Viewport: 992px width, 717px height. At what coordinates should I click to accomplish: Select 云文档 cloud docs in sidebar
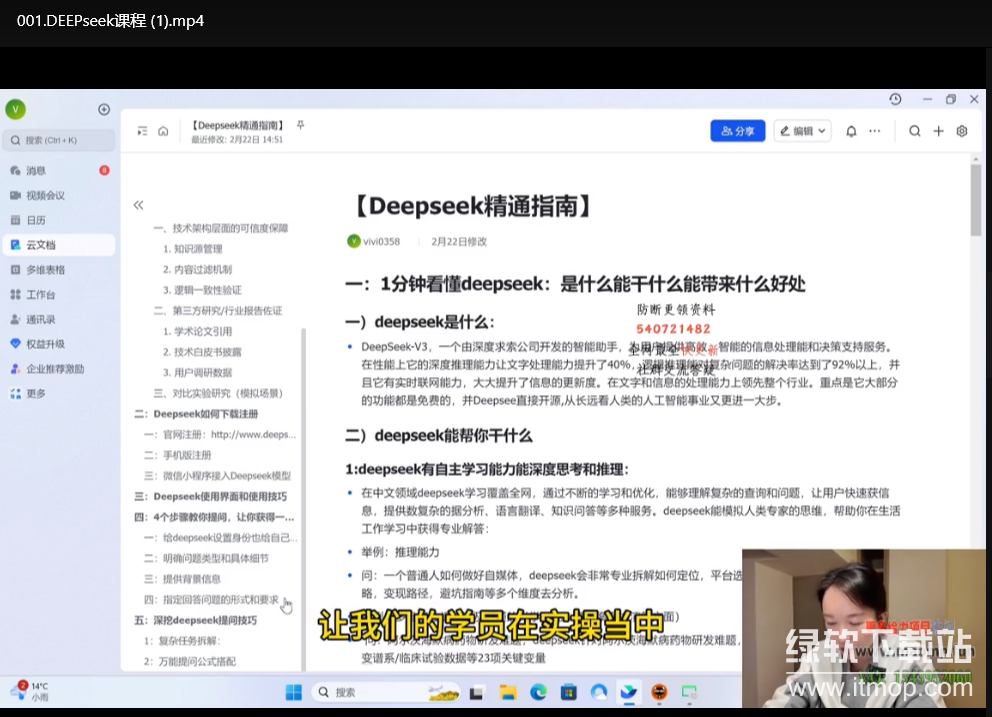[x=59, y=245]
